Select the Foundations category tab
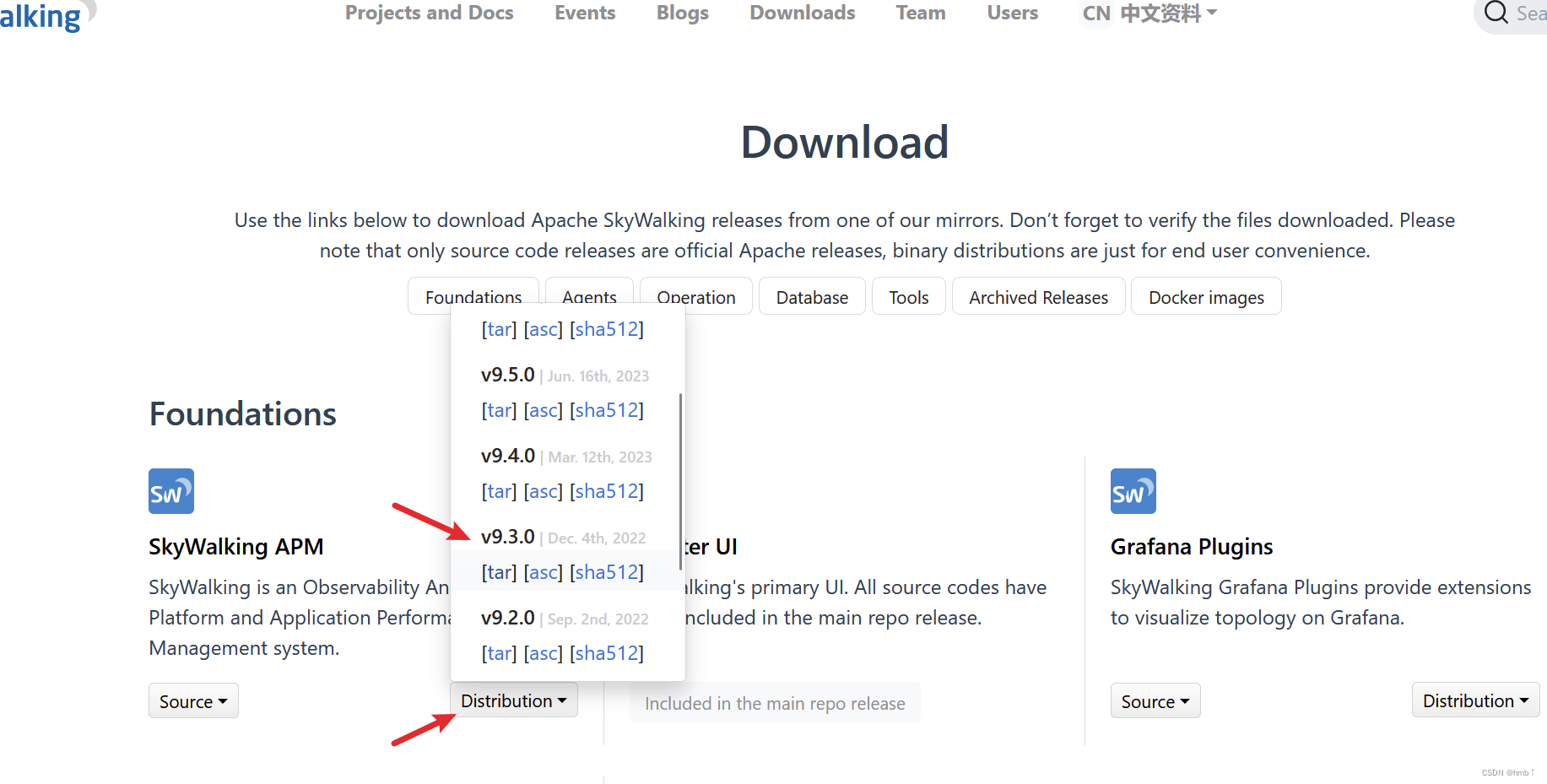Viewport: 1547px width, 784px height. coord(473,296)
